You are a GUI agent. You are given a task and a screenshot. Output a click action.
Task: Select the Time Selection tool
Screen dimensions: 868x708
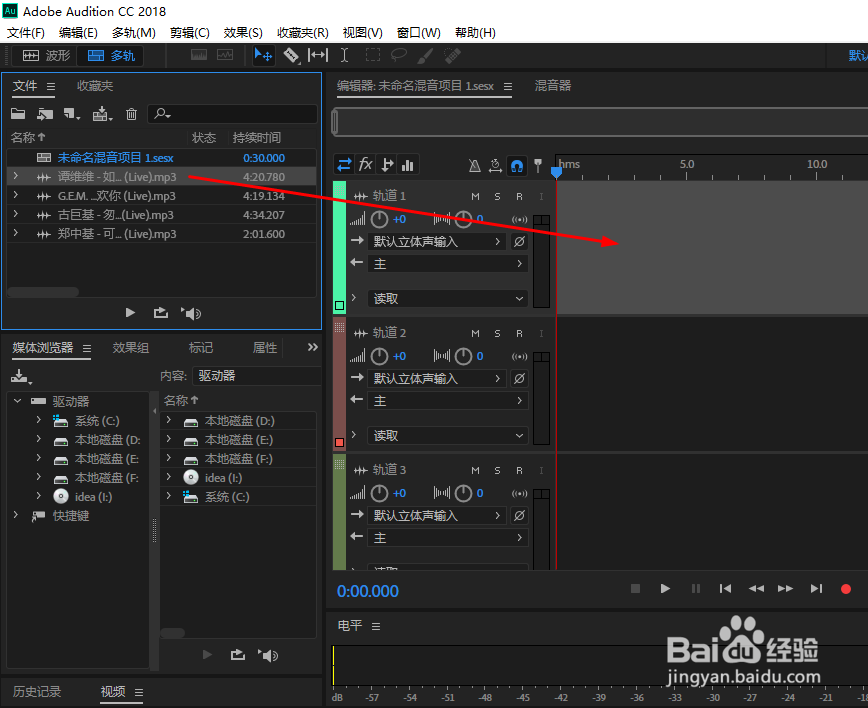(x=344, y=55)
